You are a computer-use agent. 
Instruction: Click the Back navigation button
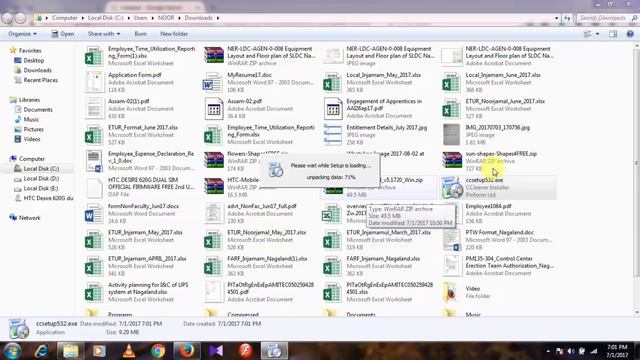tap(7, 18)
